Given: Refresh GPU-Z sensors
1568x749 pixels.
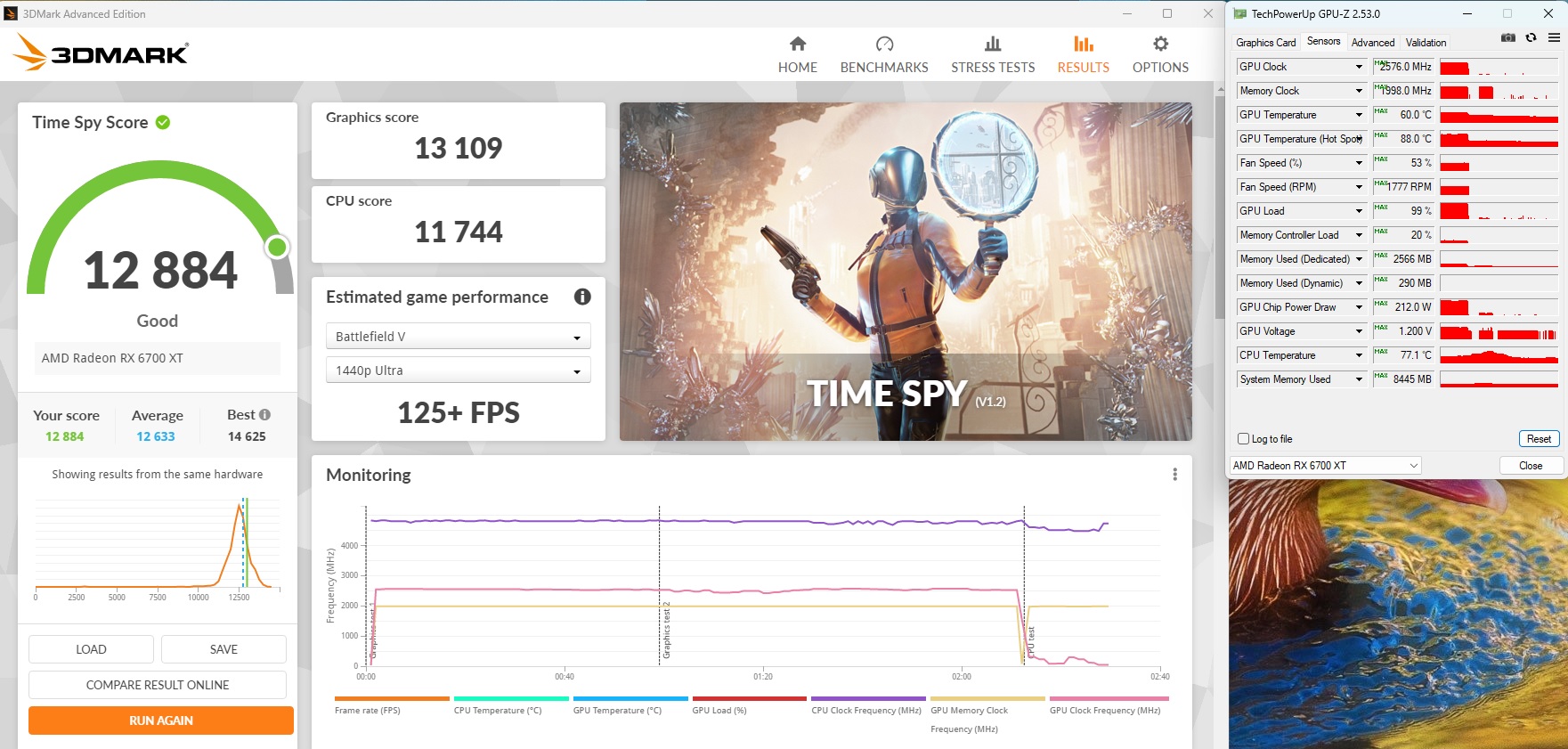Looking at the screenshot, I should (x=1531, y=37).
